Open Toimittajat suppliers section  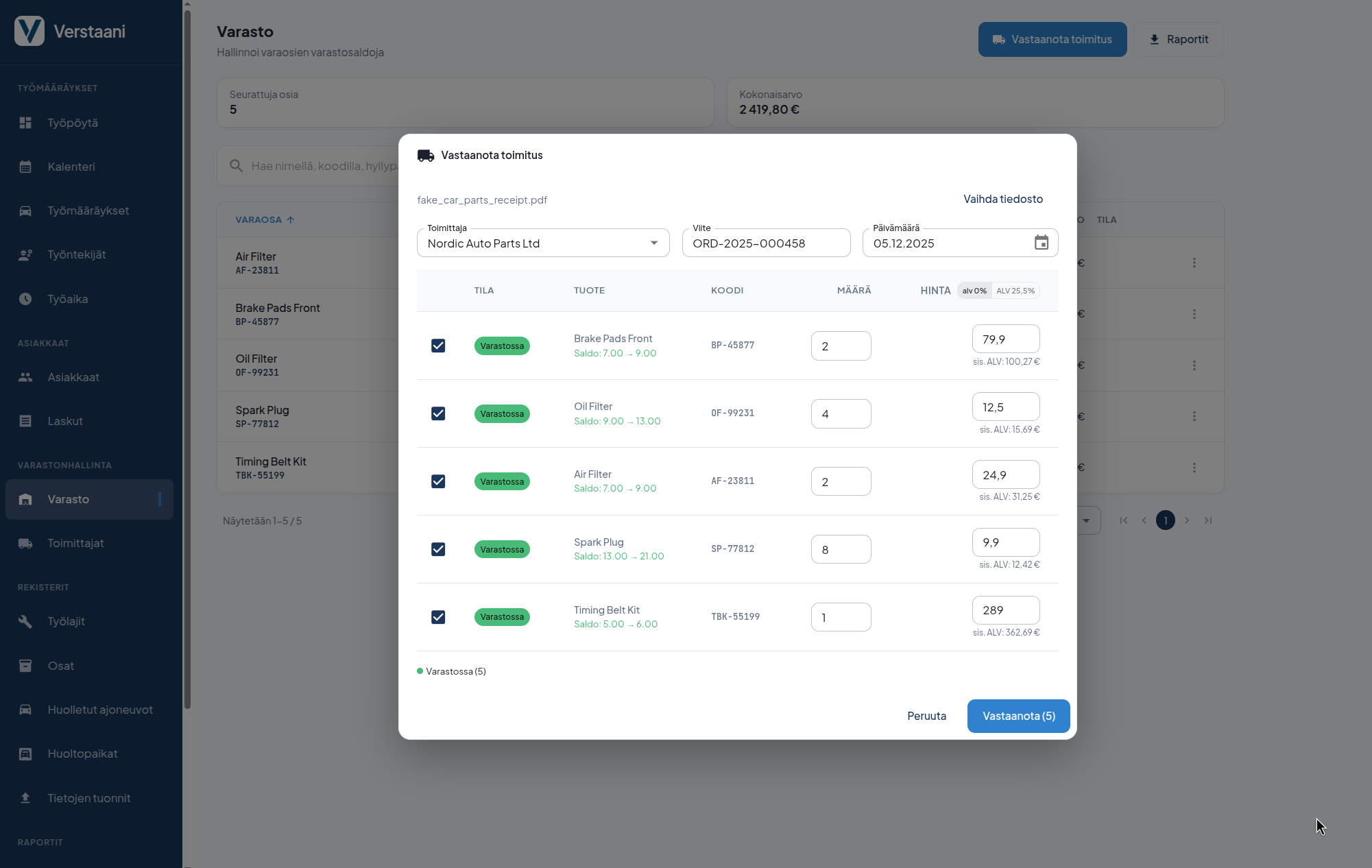[x=75, y=543]
